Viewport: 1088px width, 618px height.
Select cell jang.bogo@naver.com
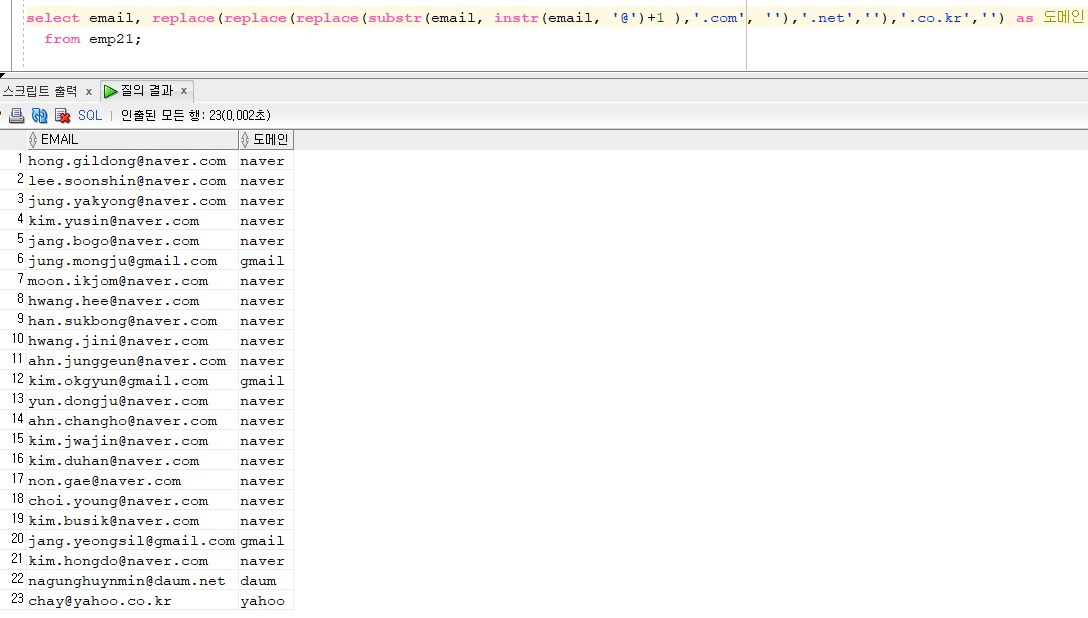(132, 241)
